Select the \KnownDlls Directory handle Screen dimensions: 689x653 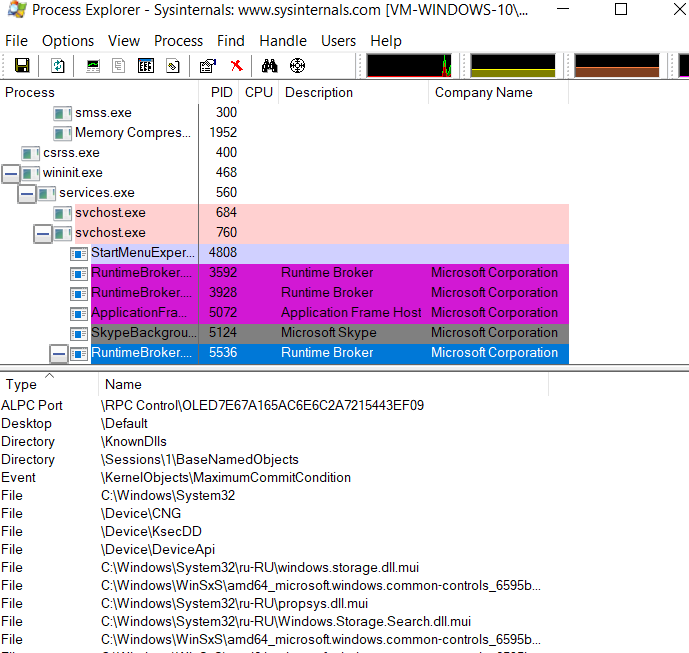pos(274,441)
